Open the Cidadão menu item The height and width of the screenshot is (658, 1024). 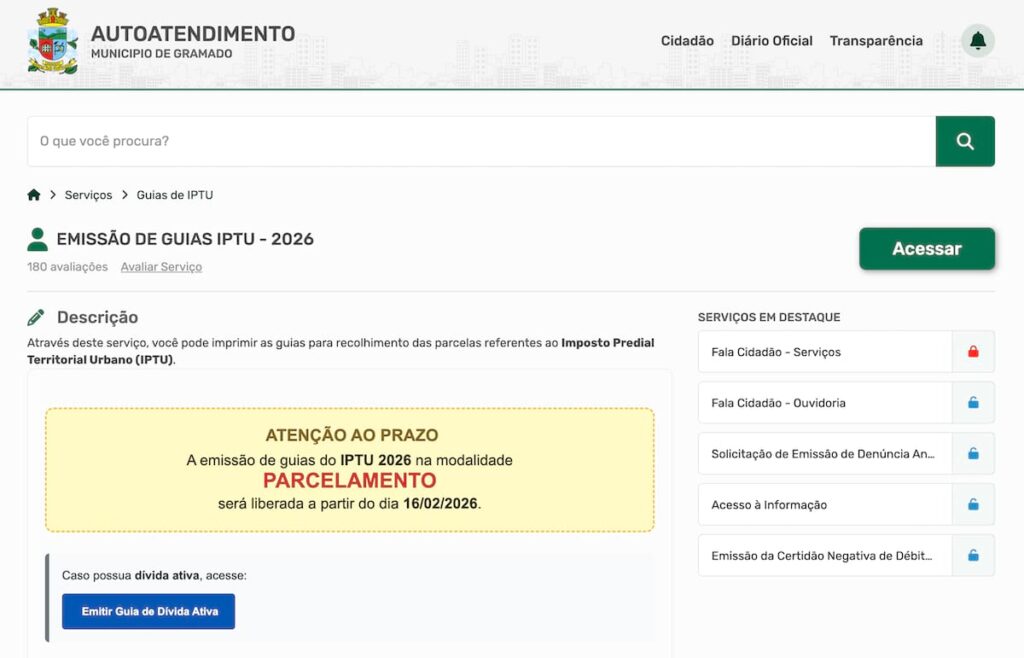click(687, 40)
